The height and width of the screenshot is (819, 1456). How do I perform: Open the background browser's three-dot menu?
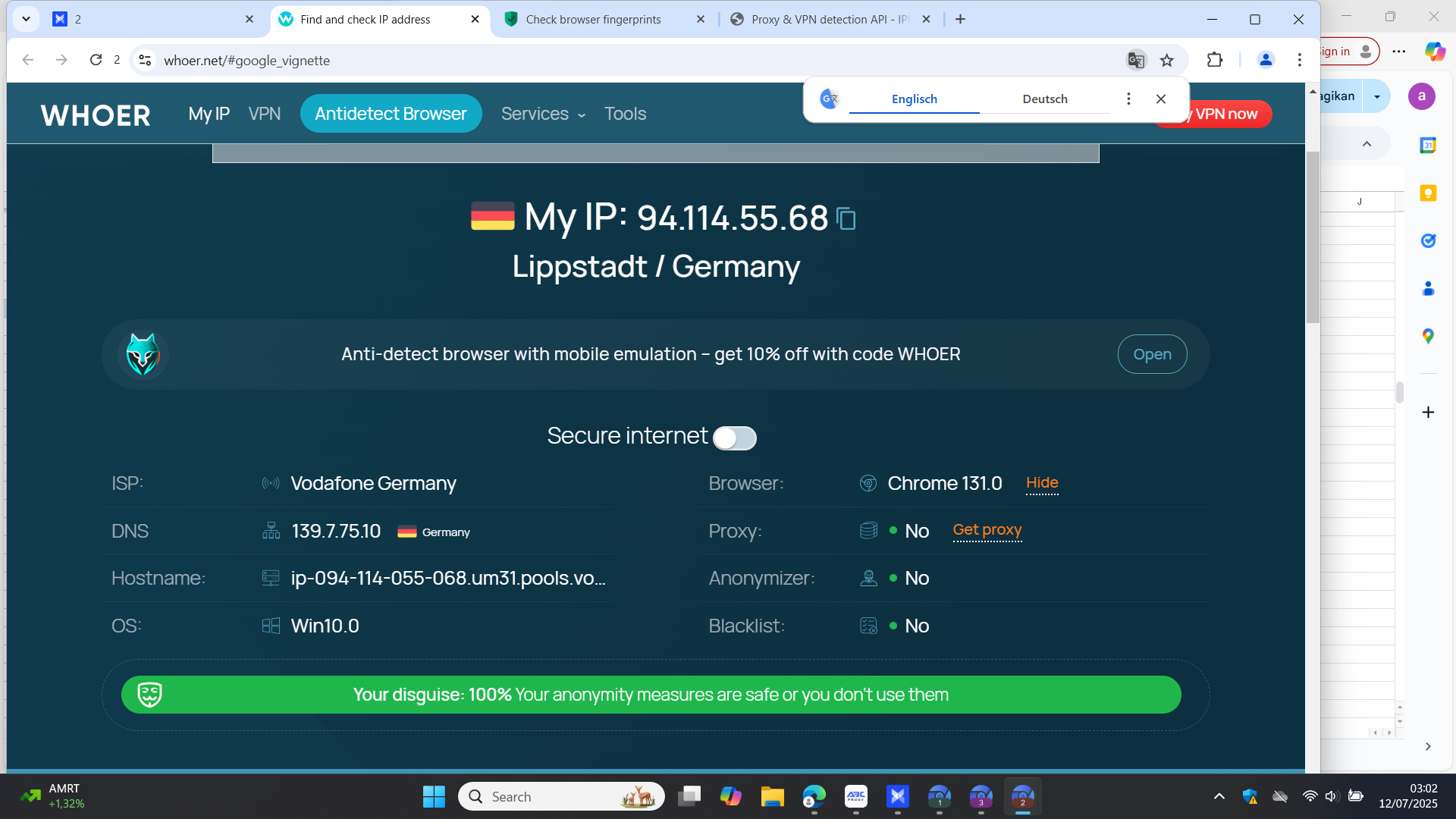1399,52
